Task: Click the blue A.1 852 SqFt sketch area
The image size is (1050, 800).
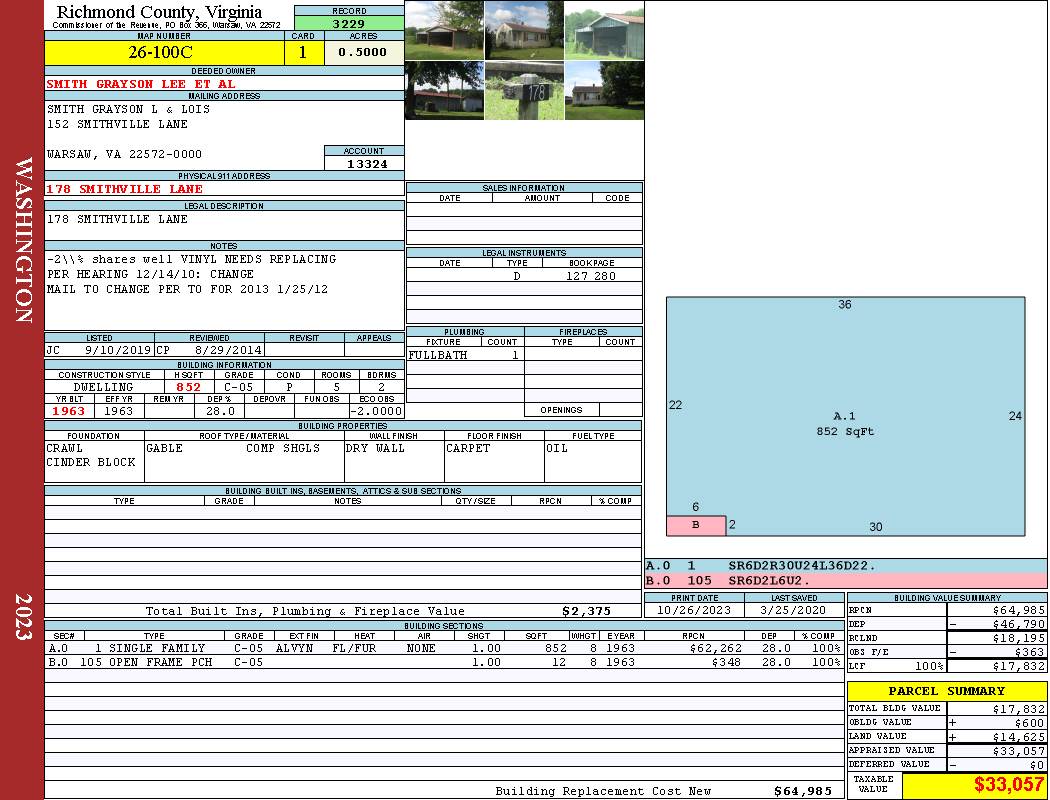Action: [845, 420]
